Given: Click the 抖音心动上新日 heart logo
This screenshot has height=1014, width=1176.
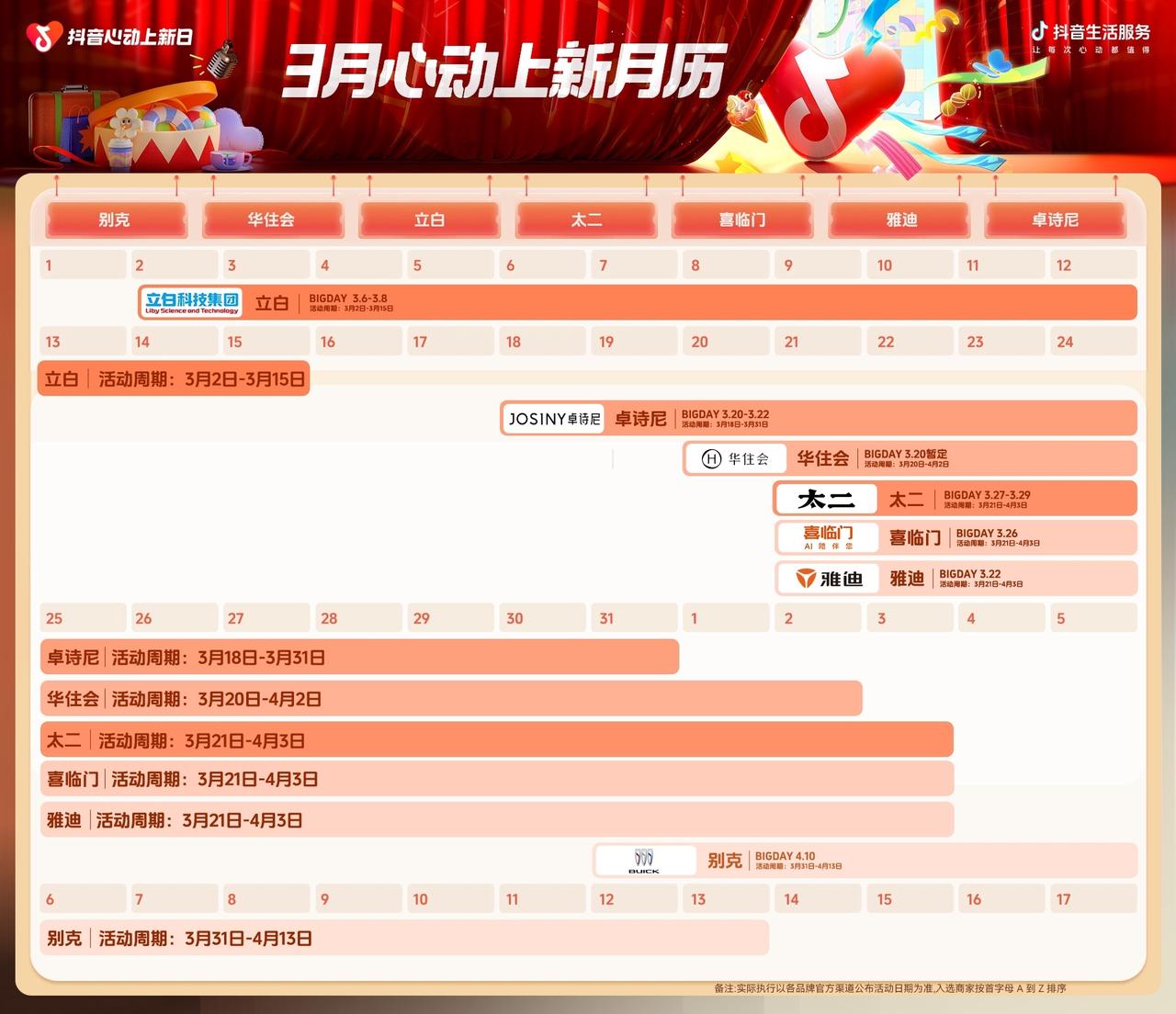Looking at the screenshot, I should 43,37.
